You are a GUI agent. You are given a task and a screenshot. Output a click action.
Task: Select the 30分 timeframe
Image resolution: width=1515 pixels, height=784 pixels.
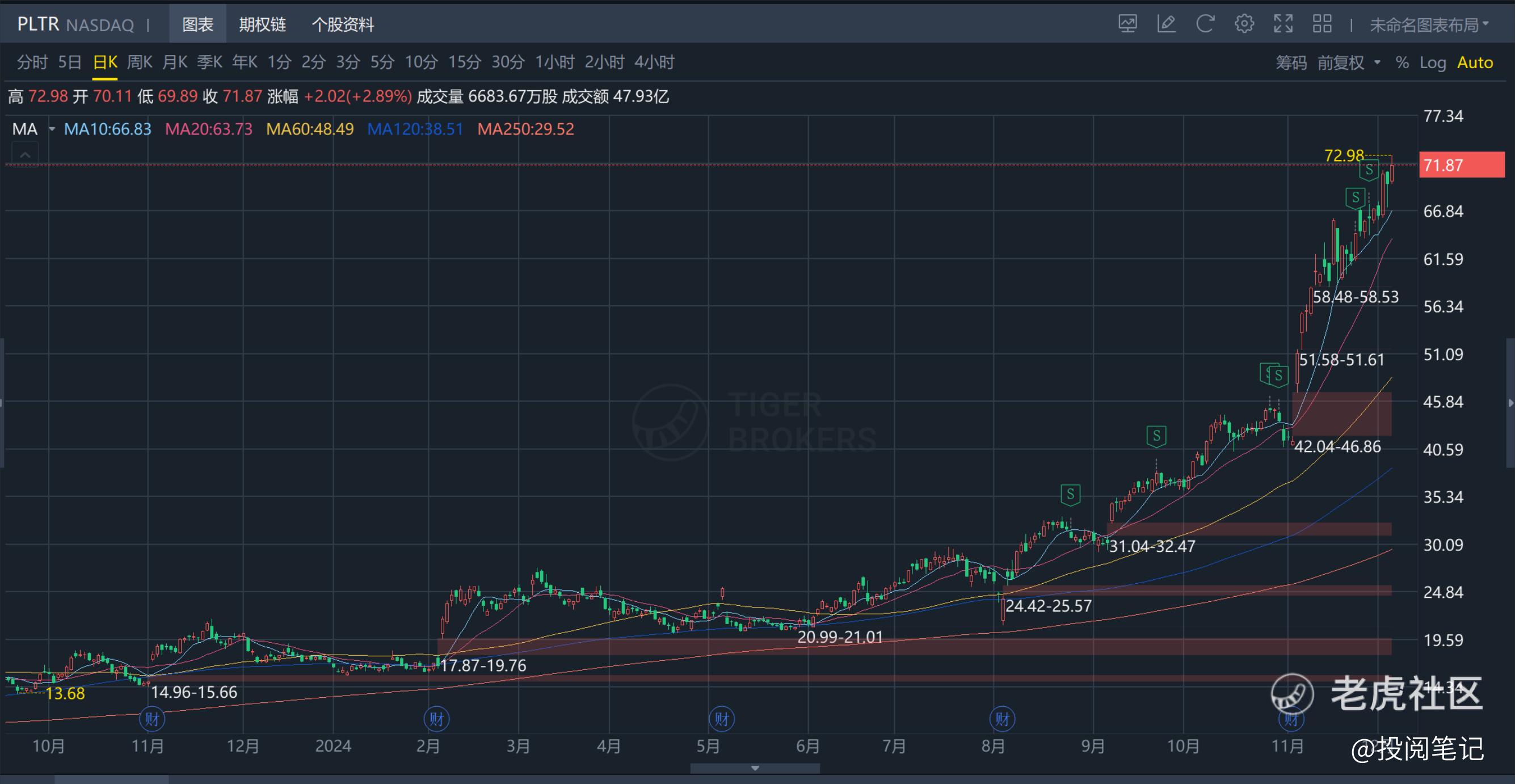[508, 62]
